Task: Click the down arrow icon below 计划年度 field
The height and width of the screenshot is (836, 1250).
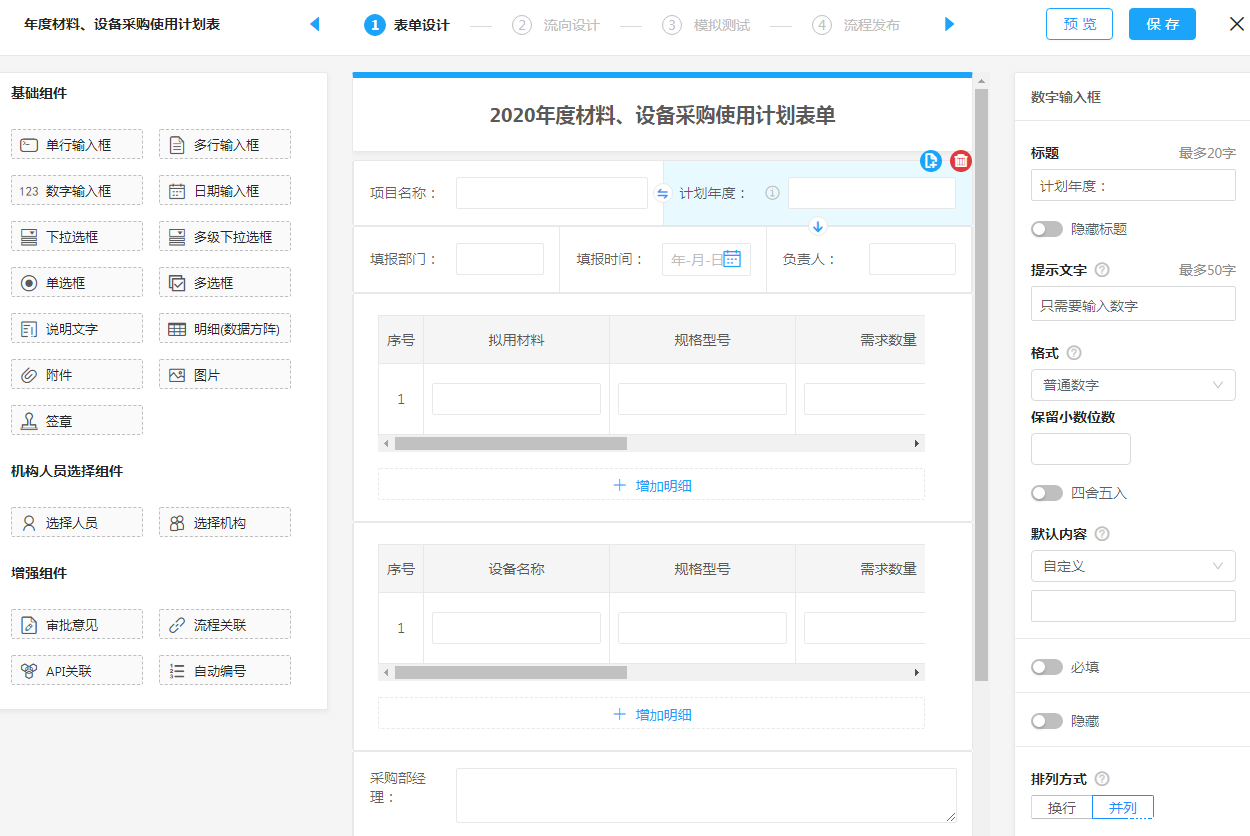Action: pyautogui.click(x=818, y=226)
